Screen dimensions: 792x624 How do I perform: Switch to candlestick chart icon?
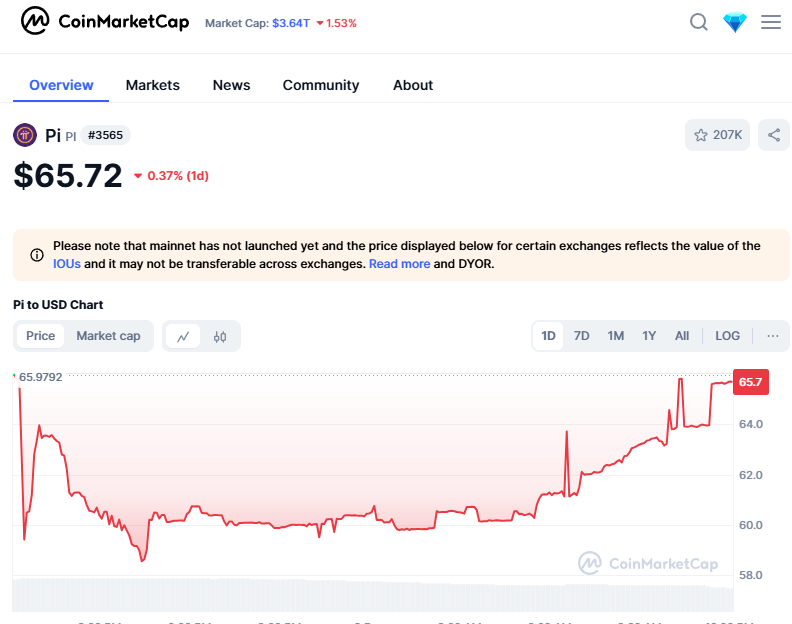tap(220, 336)
